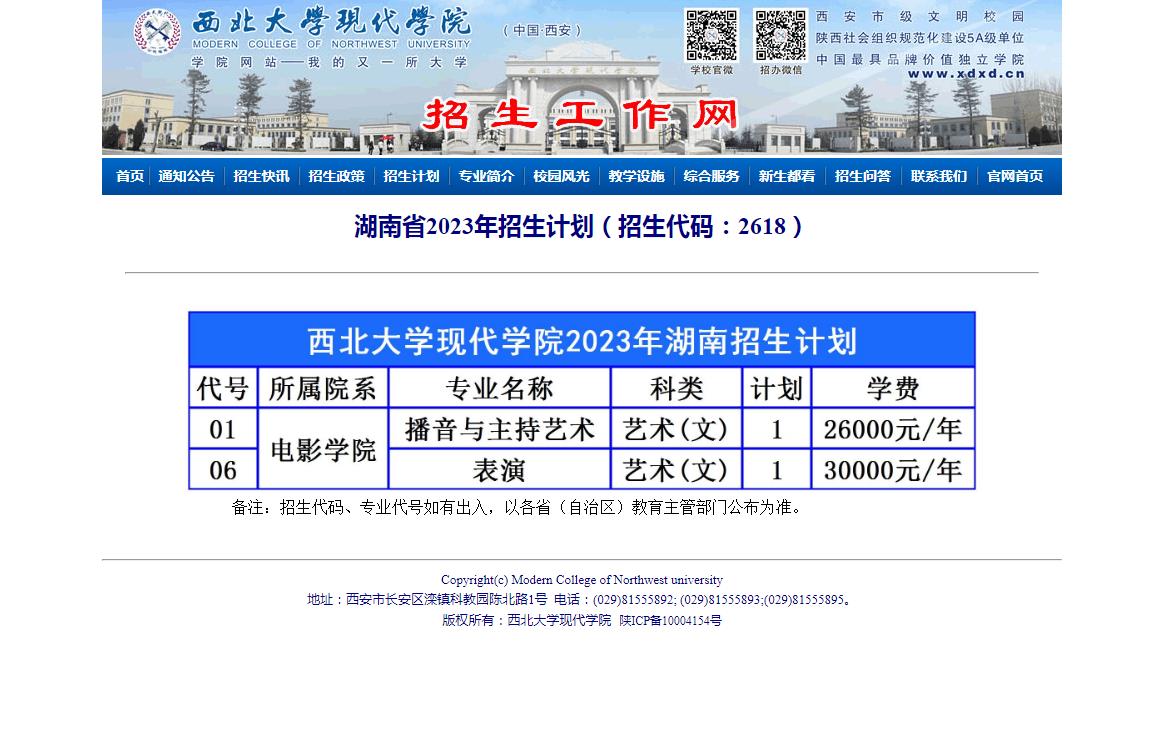The width and height of the screenshot is (1150, 750).
Task: Click the 湖南省2023年招生计划 page heading
Action: [x=578, y=226]
